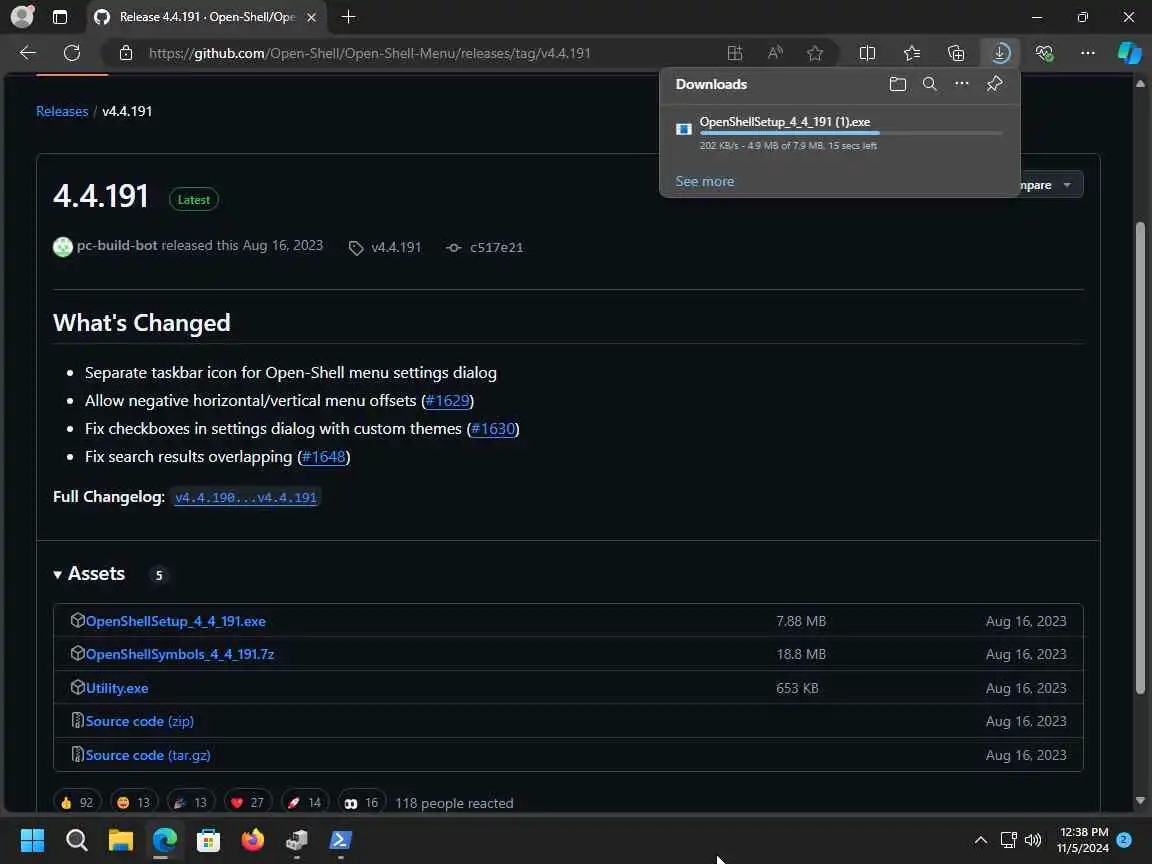Viewport: 1152px width, 864px height.
Task: Open the Compare dropdown
Action: tap(1049, 185)
